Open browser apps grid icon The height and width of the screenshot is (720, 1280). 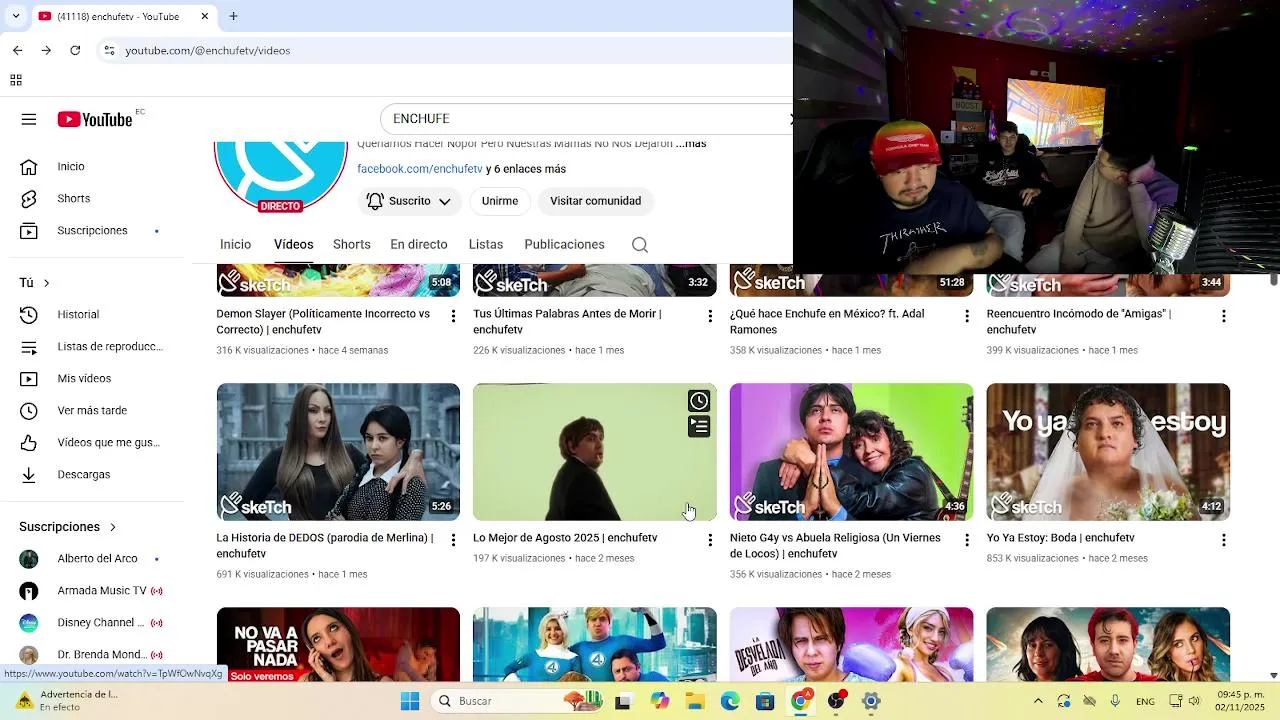[16, 80]
